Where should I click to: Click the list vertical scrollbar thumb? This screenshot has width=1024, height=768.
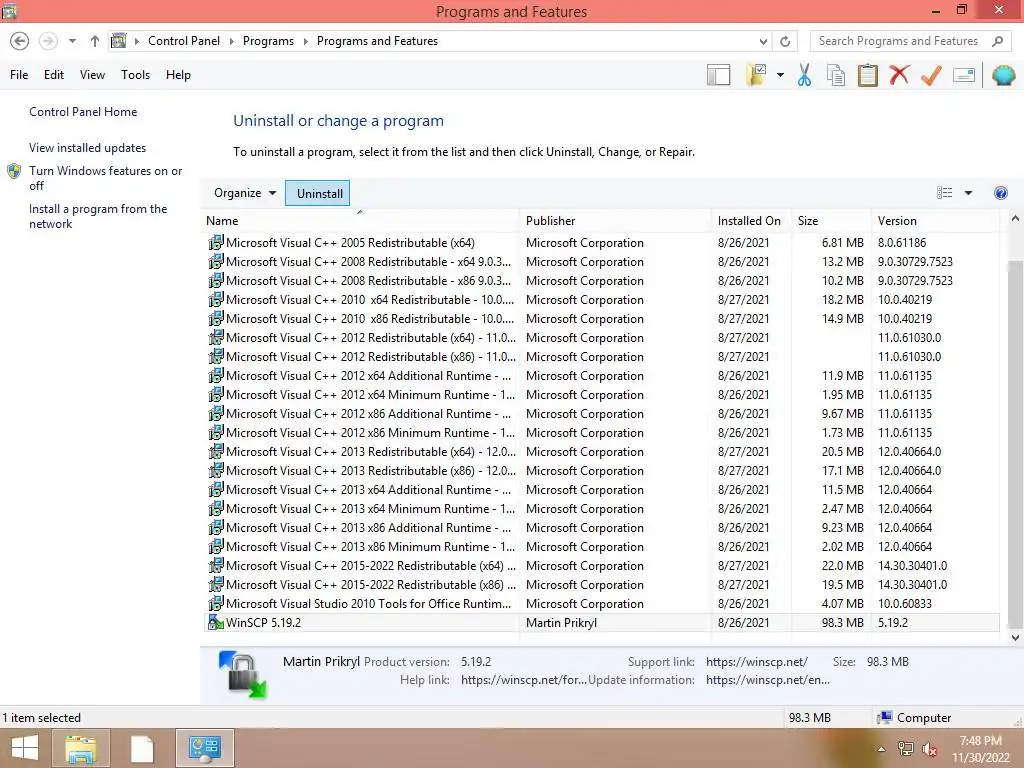(1014, 444)
